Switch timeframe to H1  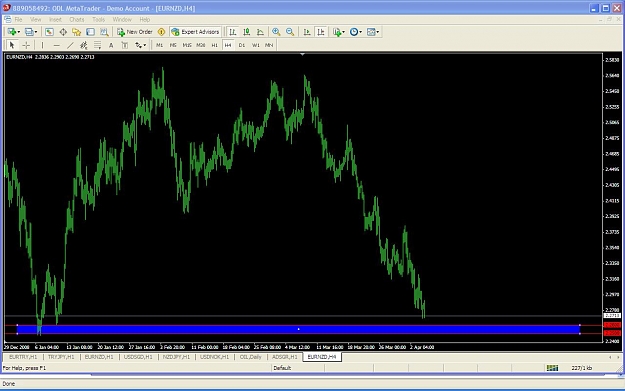pos(214,45)
